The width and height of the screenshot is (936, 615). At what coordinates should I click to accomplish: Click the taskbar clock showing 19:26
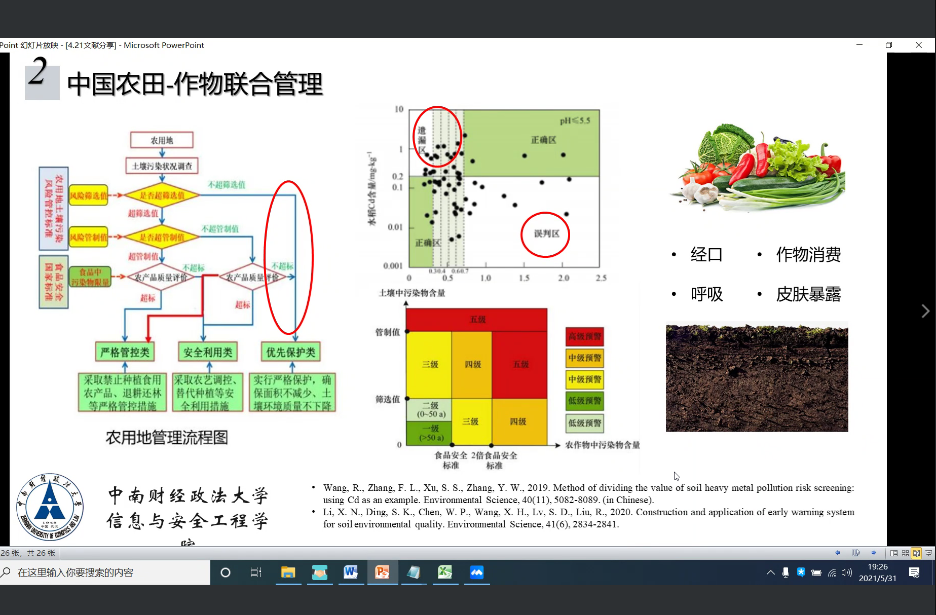click(877, 572)
